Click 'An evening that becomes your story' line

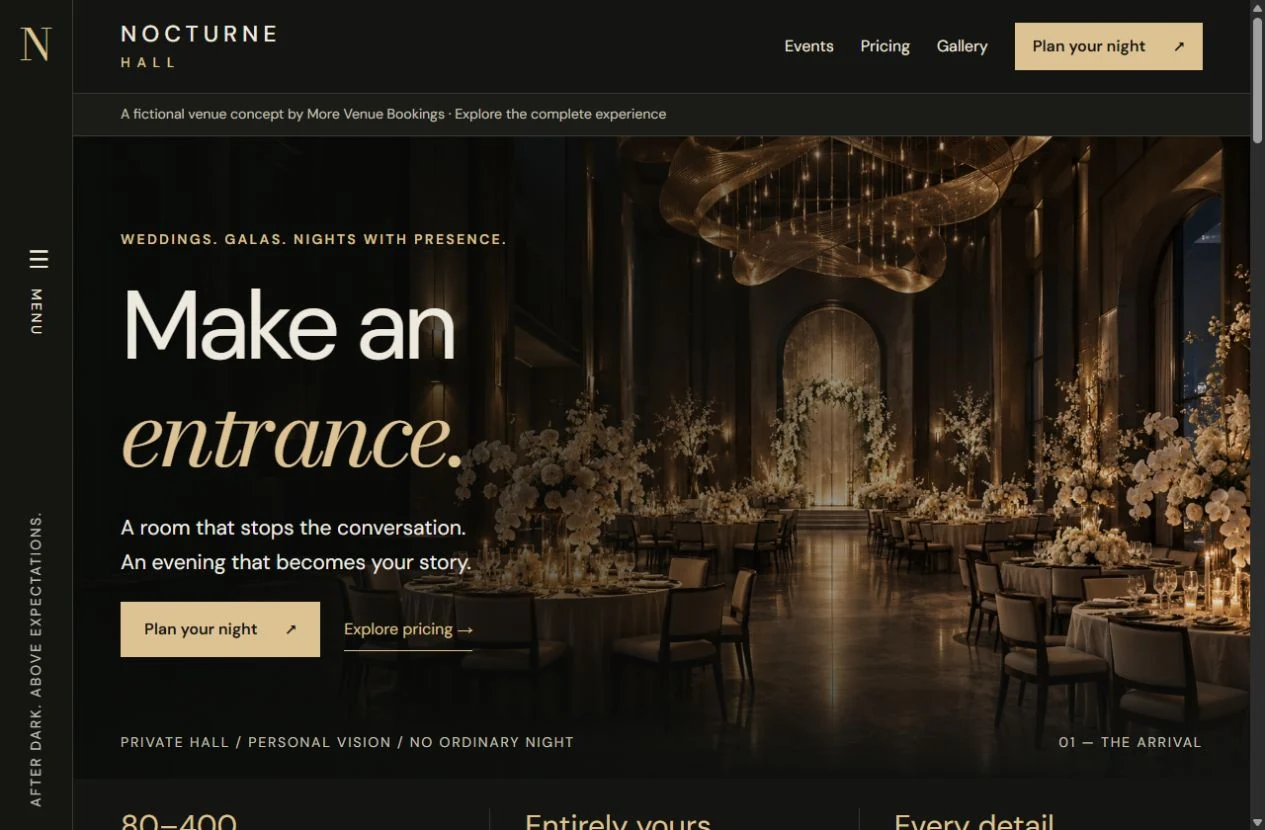296,562
